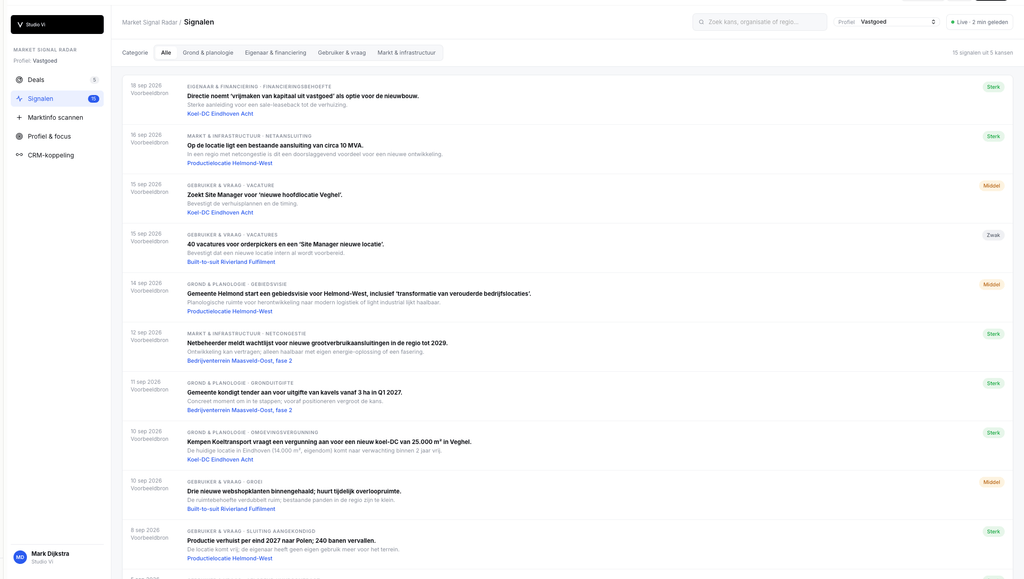Image resolution: width=1024 pixels, height=579 pixels.
Task: Click Mark Dijkstra user name
Action: pos(50,554)
